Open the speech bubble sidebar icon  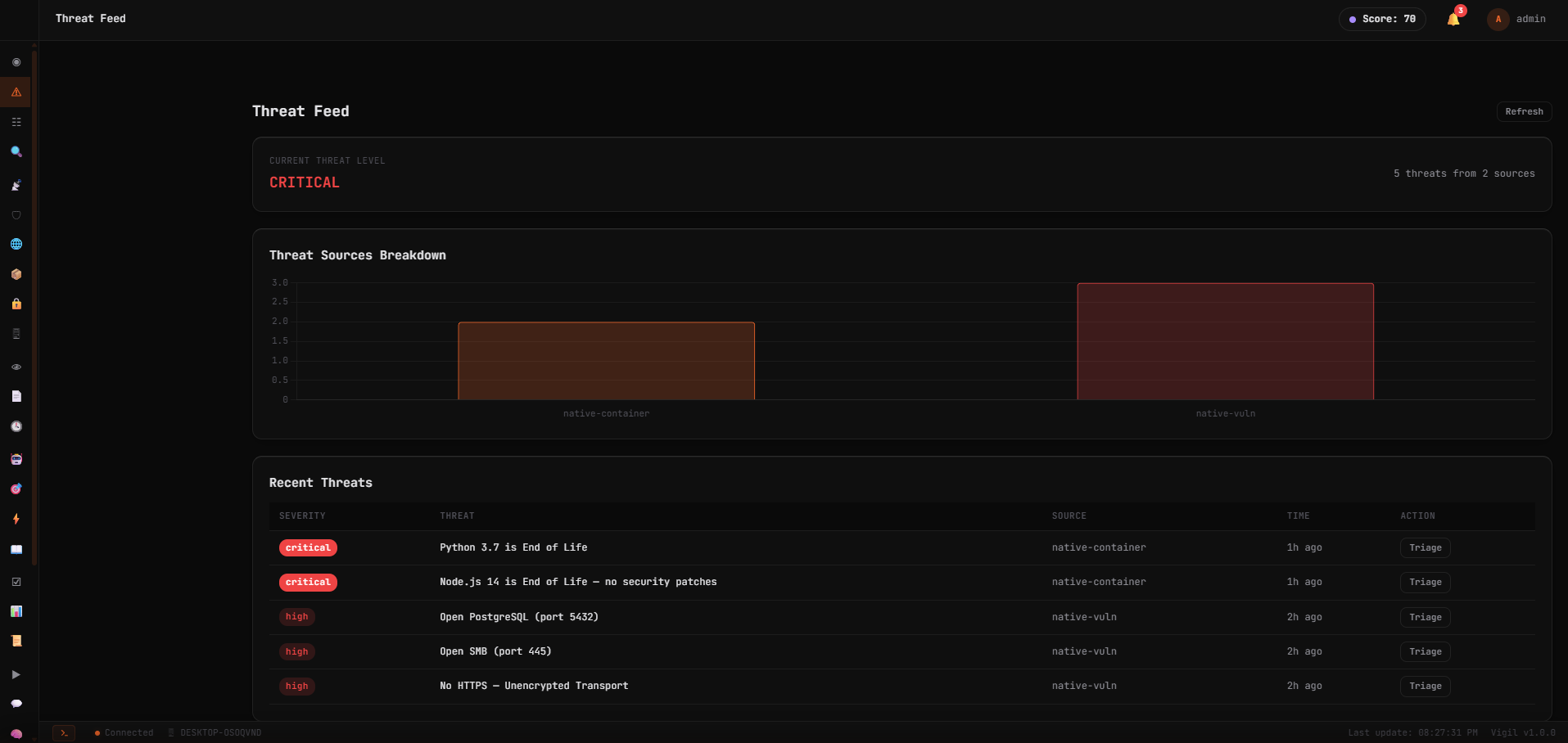point(16,704)
